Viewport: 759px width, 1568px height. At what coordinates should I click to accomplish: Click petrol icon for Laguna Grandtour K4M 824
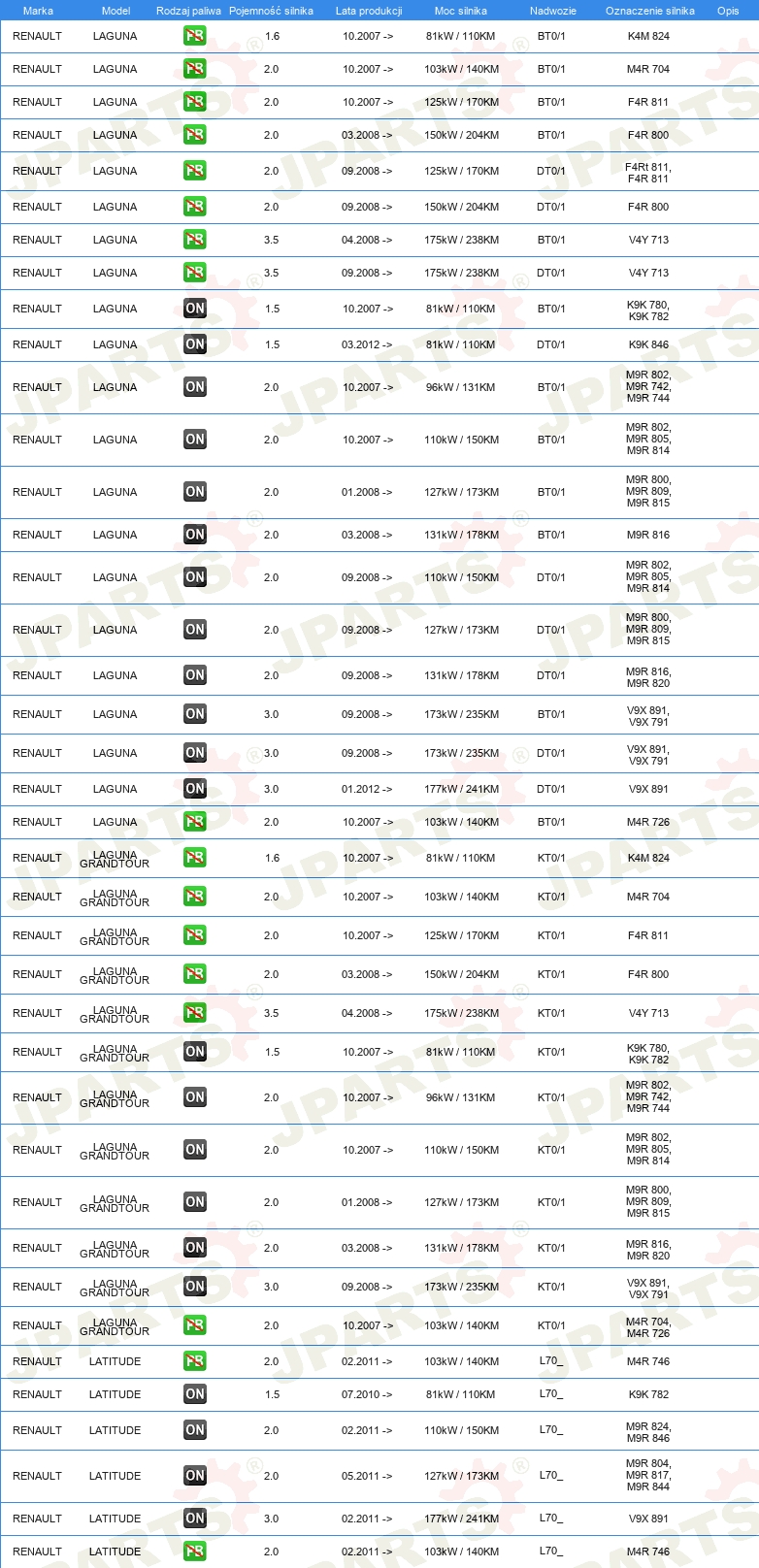(x=195, y=858)
